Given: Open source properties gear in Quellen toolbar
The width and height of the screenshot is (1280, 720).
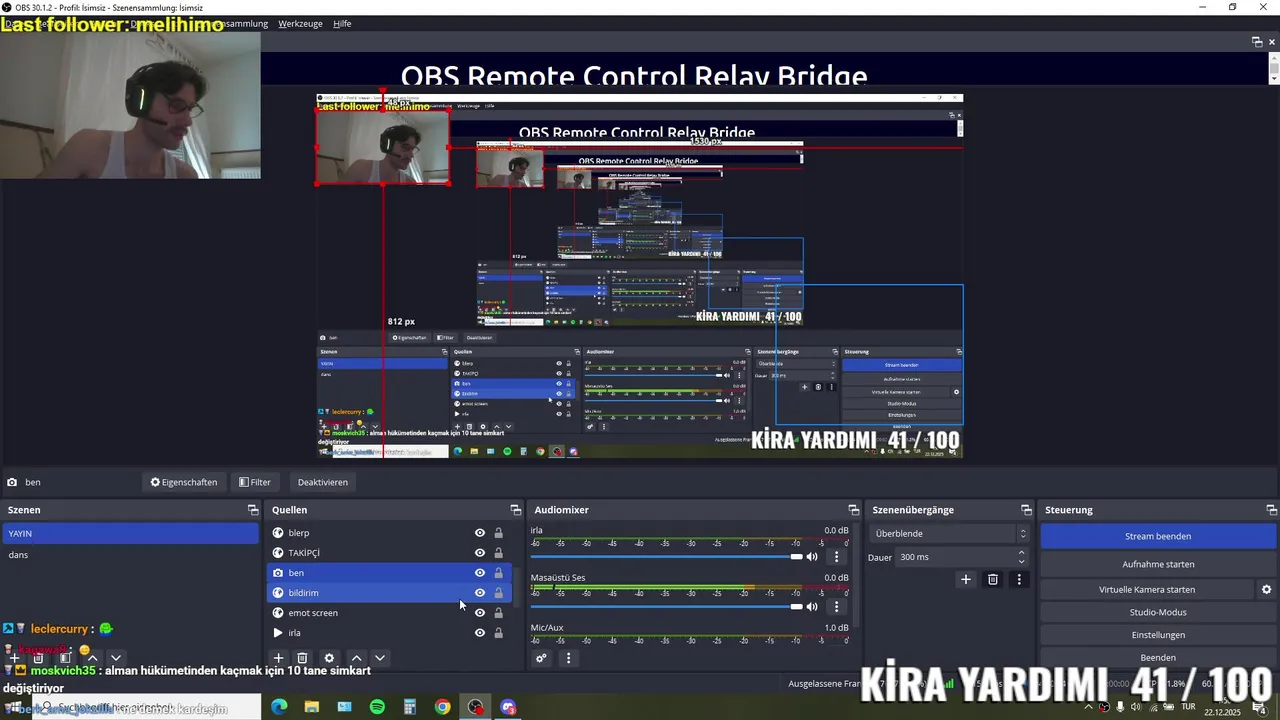Looking at the screenshot, I should pos(329,658).
